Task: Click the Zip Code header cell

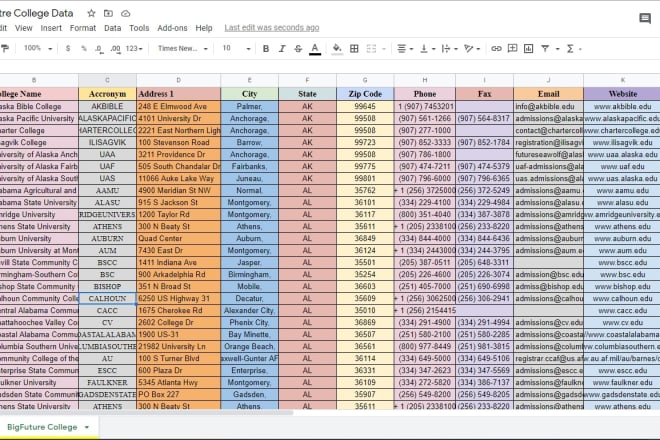Action: (365, 94)
